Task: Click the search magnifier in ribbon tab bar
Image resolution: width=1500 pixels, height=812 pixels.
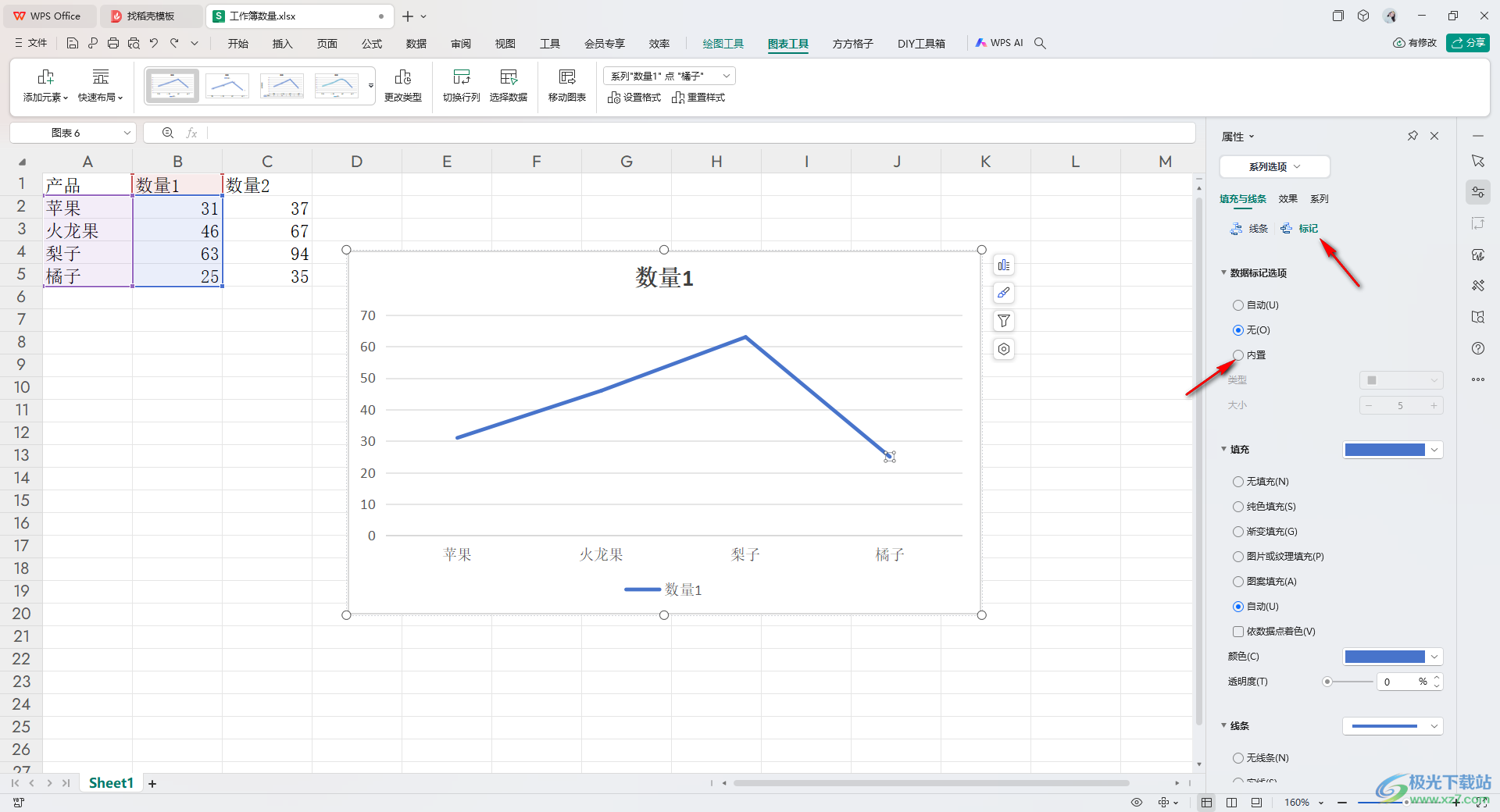Action: coord(1040,43)
